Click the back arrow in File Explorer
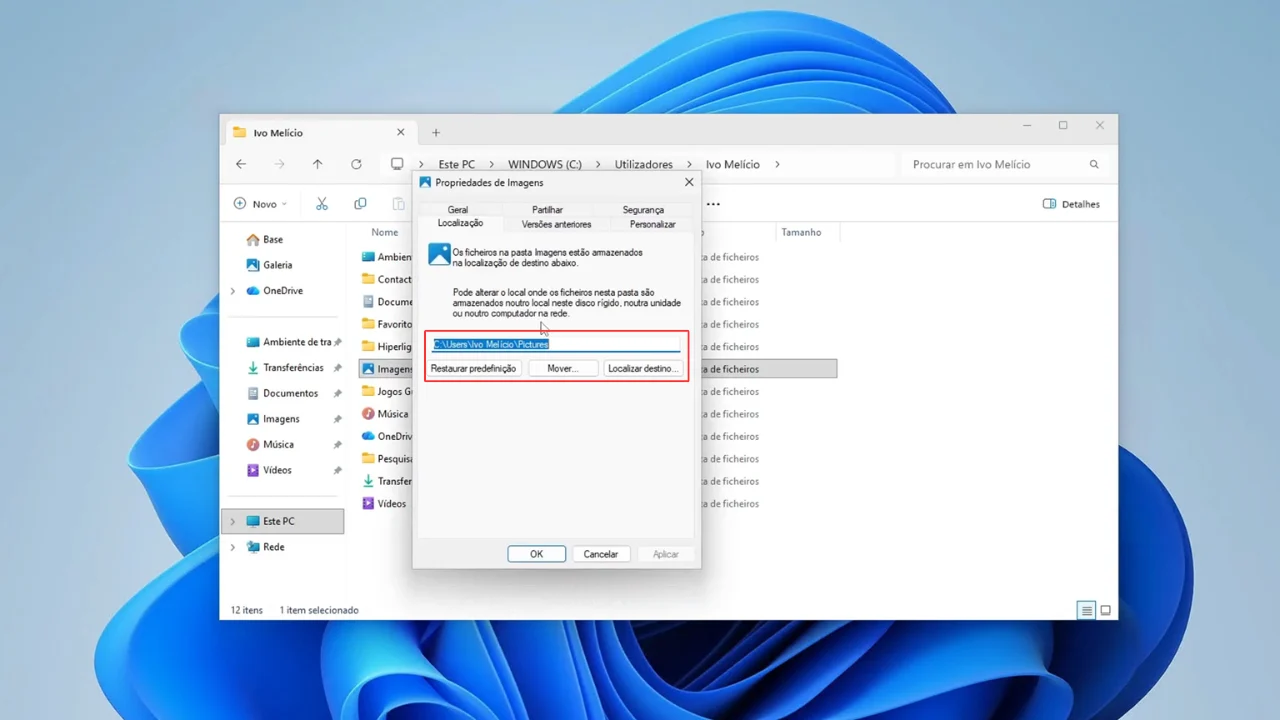Screen dimensions: 1280x720 (x=241, y=164)
